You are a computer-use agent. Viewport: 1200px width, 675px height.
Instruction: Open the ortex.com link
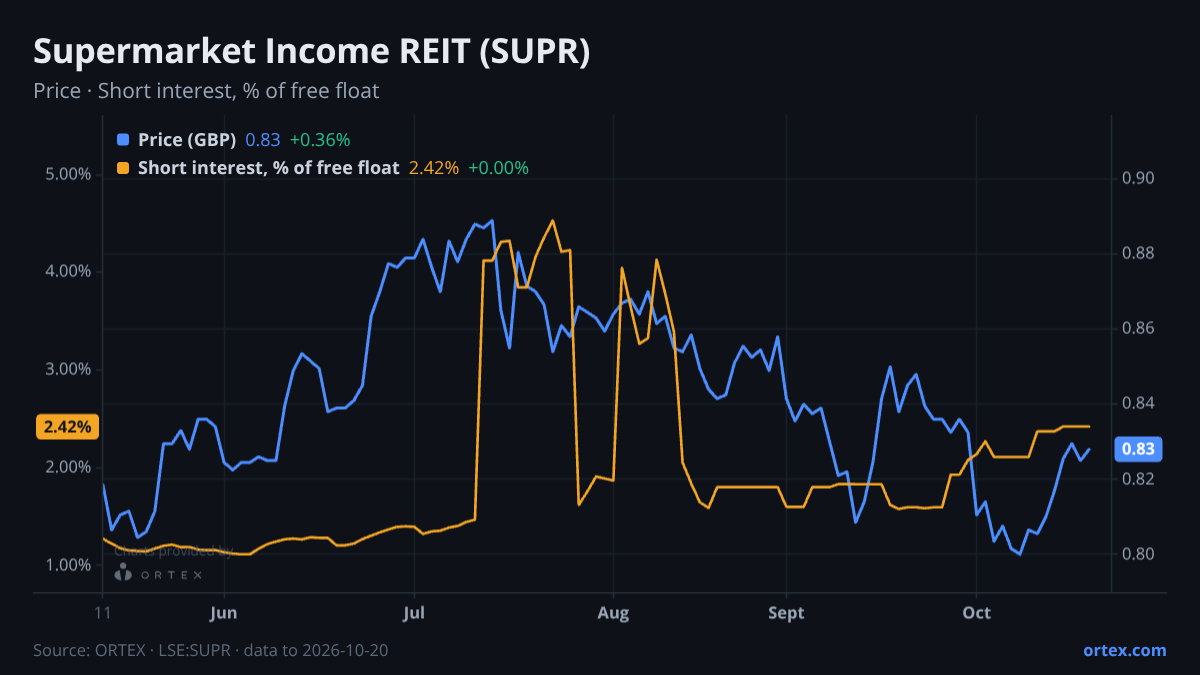coord(1124,650)
